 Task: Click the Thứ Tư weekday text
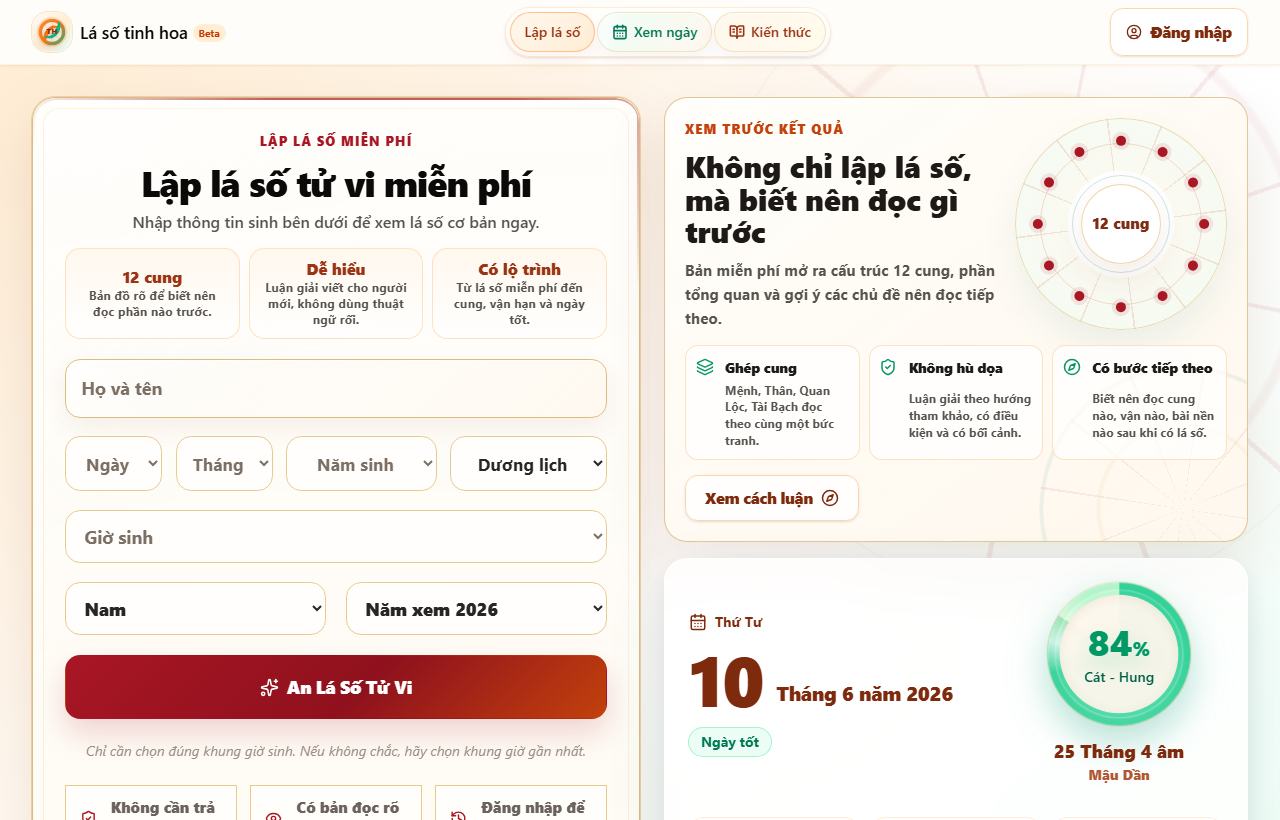pyautogui.click(x=738, y=622)
